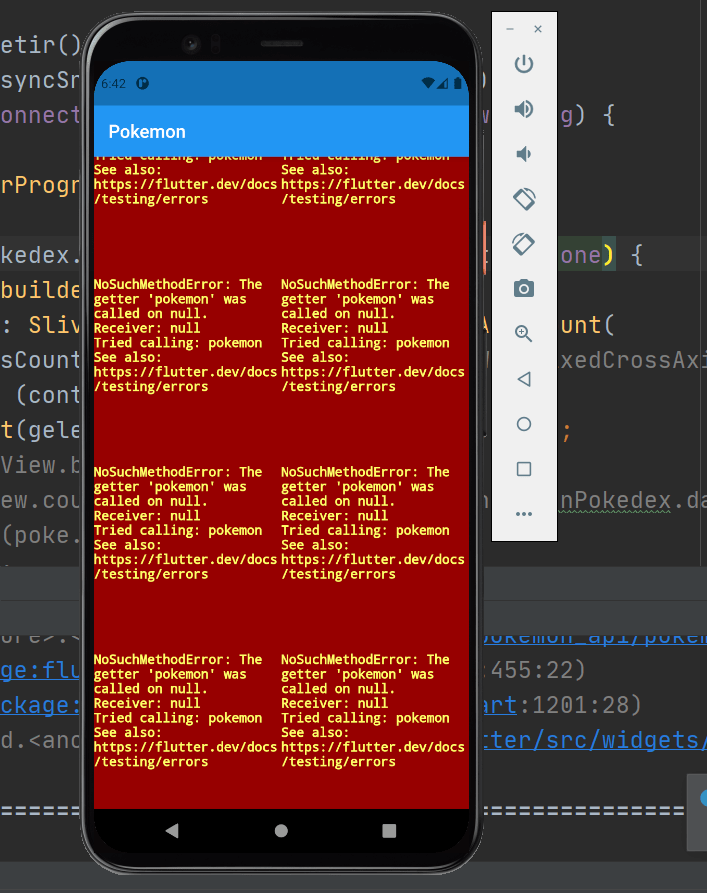Click the emulator toolbar Overview square
Screen dimensions: 707x893
point(524,469)
